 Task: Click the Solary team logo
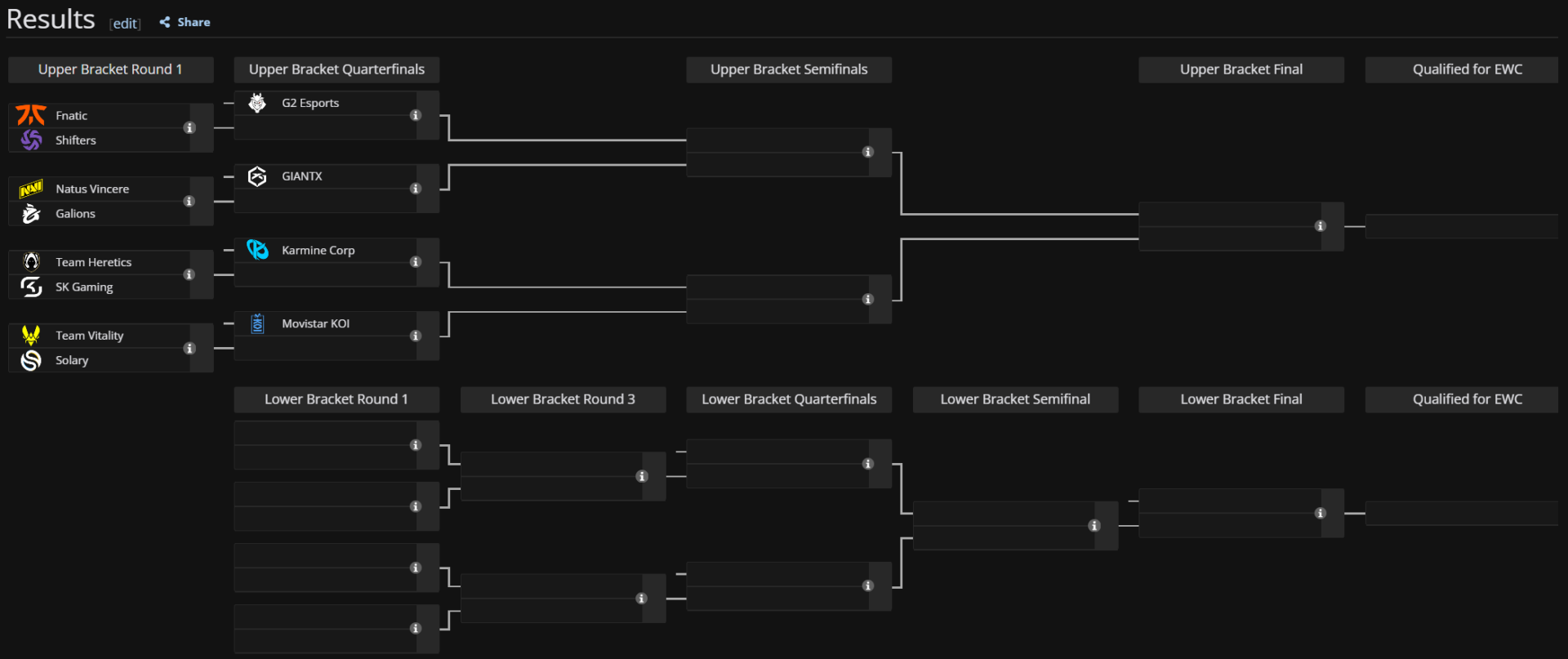pyautogui.click(x=30, y=360)
